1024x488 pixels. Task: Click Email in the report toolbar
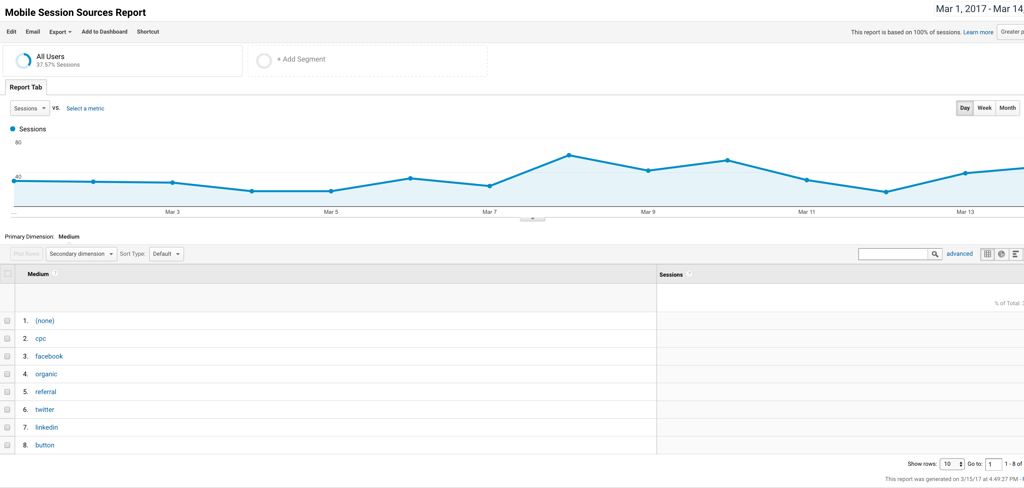pyautogui.click(x=33, y=31)
